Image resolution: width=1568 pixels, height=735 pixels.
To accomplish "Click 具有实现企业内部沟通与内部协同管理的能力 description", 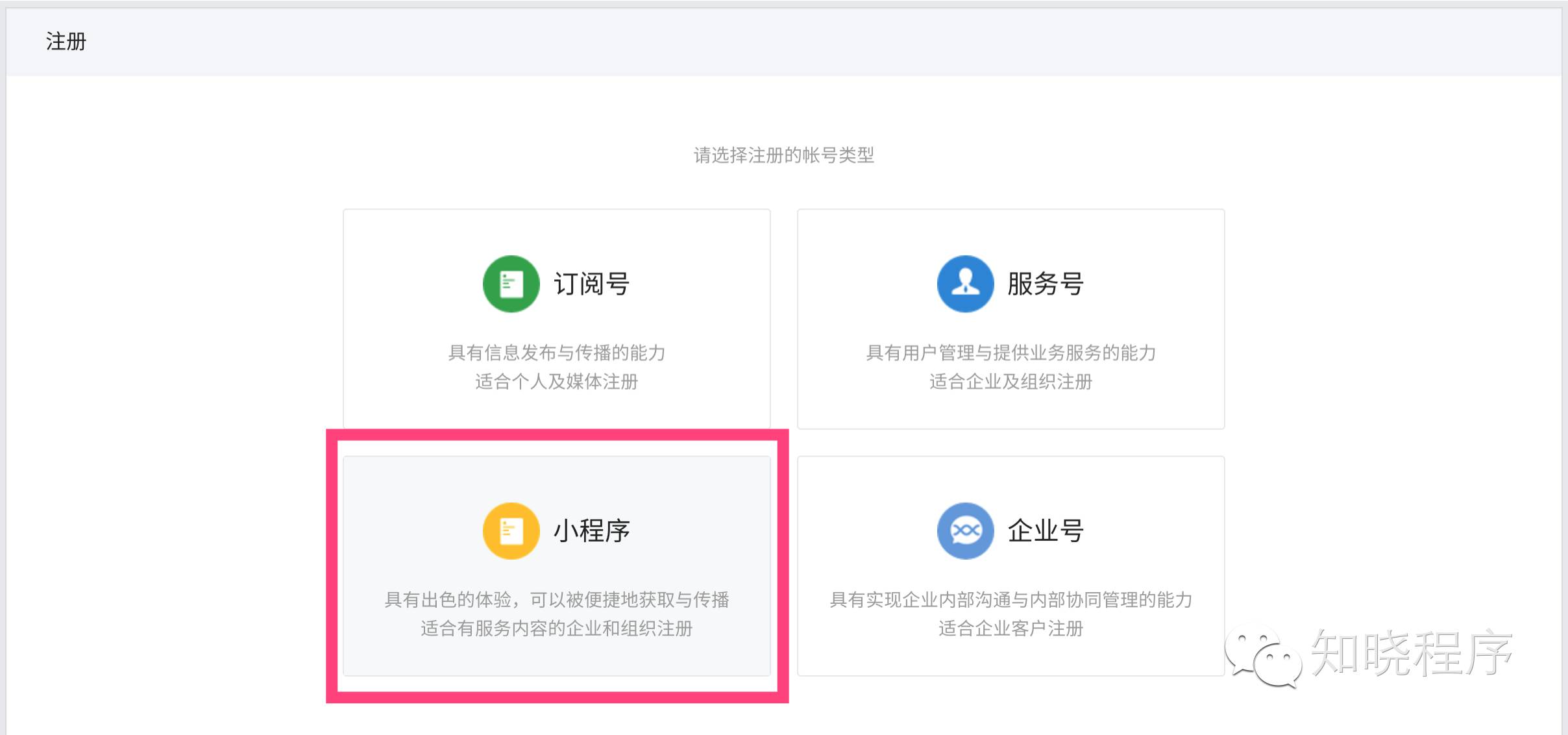I will click(1011, 599).
